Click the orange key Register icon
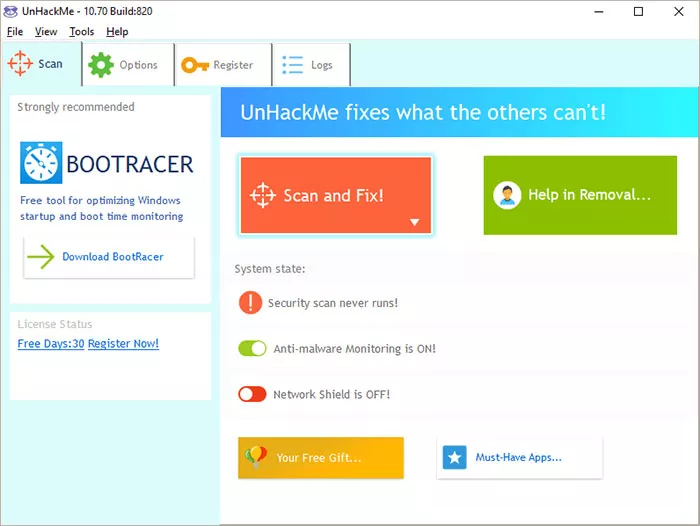700x526 pixels. coord(195,65)
